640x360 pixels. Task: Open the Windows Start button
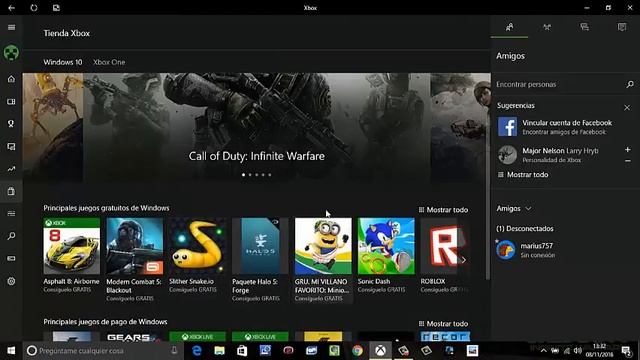click(11, 351)
